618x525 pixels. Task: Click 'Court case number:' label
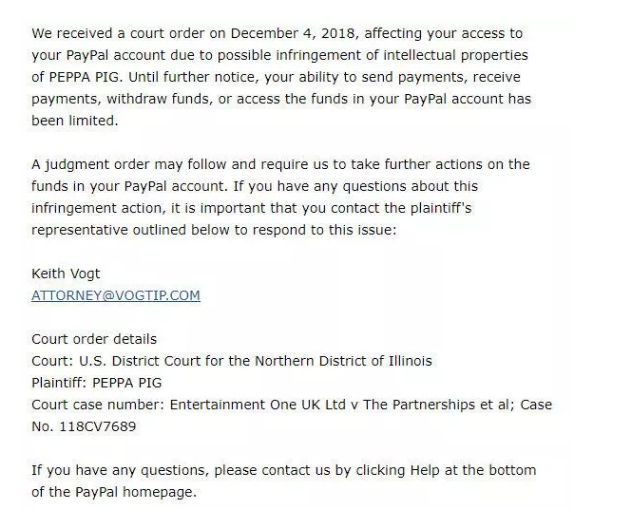click(x=98, y=405)
